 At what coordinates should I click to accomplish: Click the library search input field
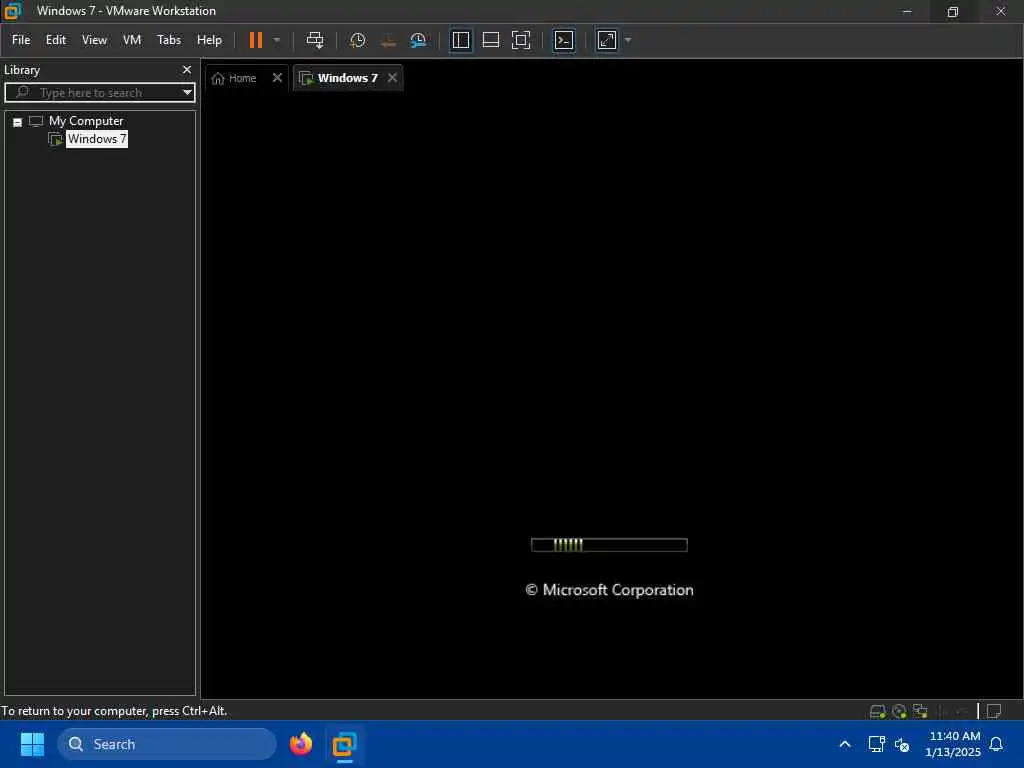point(98,92)
